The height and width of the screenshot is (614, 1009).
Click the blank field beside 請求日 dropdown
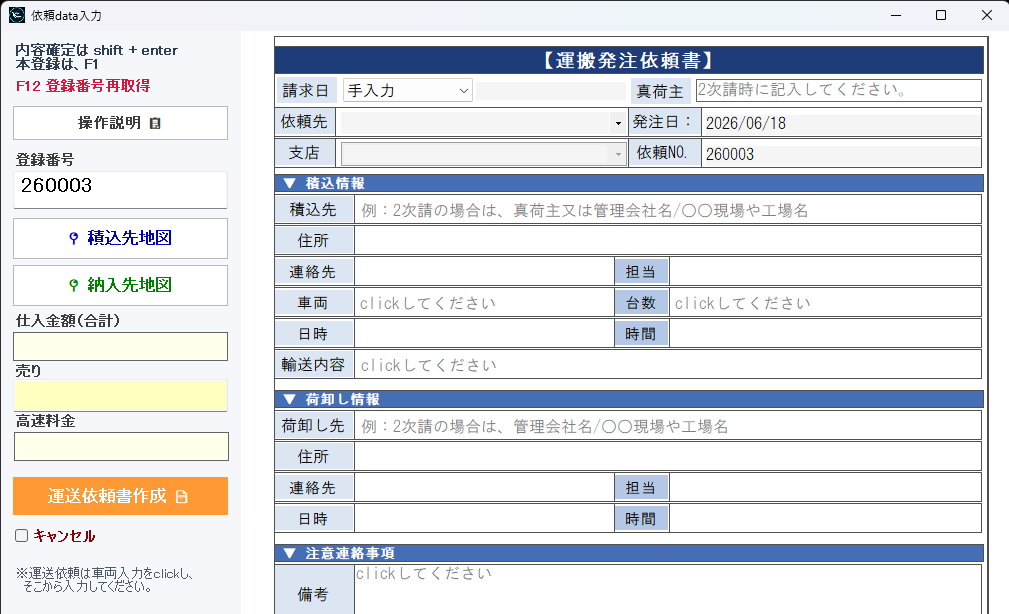[x=551, y=91]
